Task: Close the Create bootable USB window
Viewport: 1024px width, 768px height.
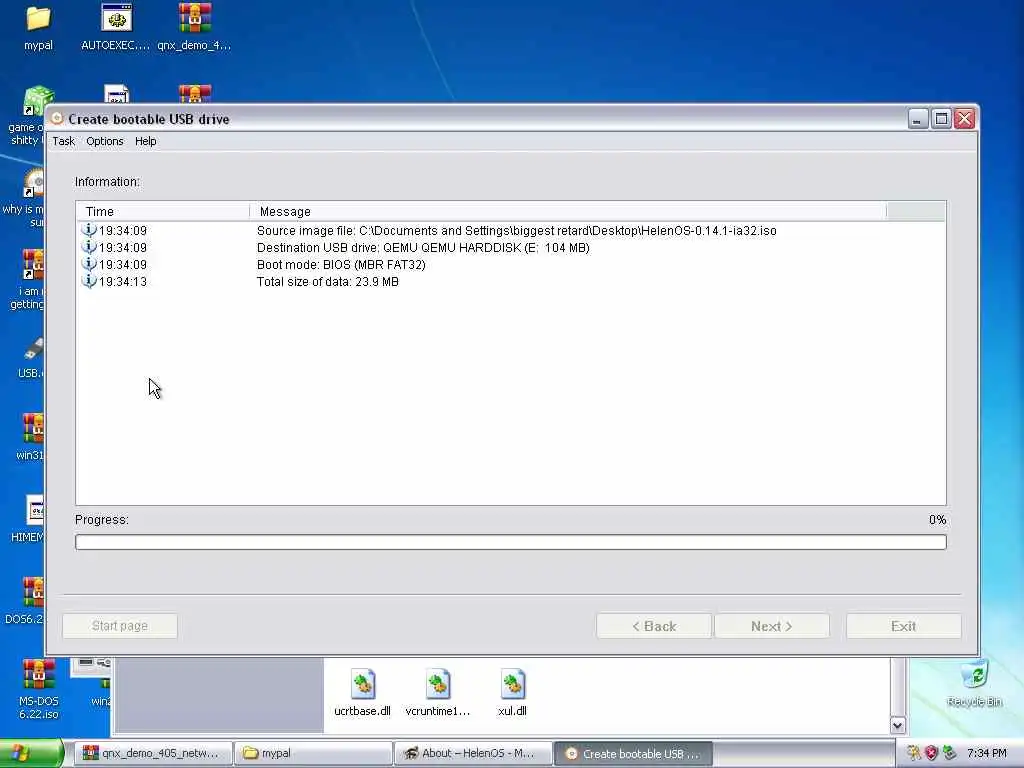Action: click(x=965, y=119)
